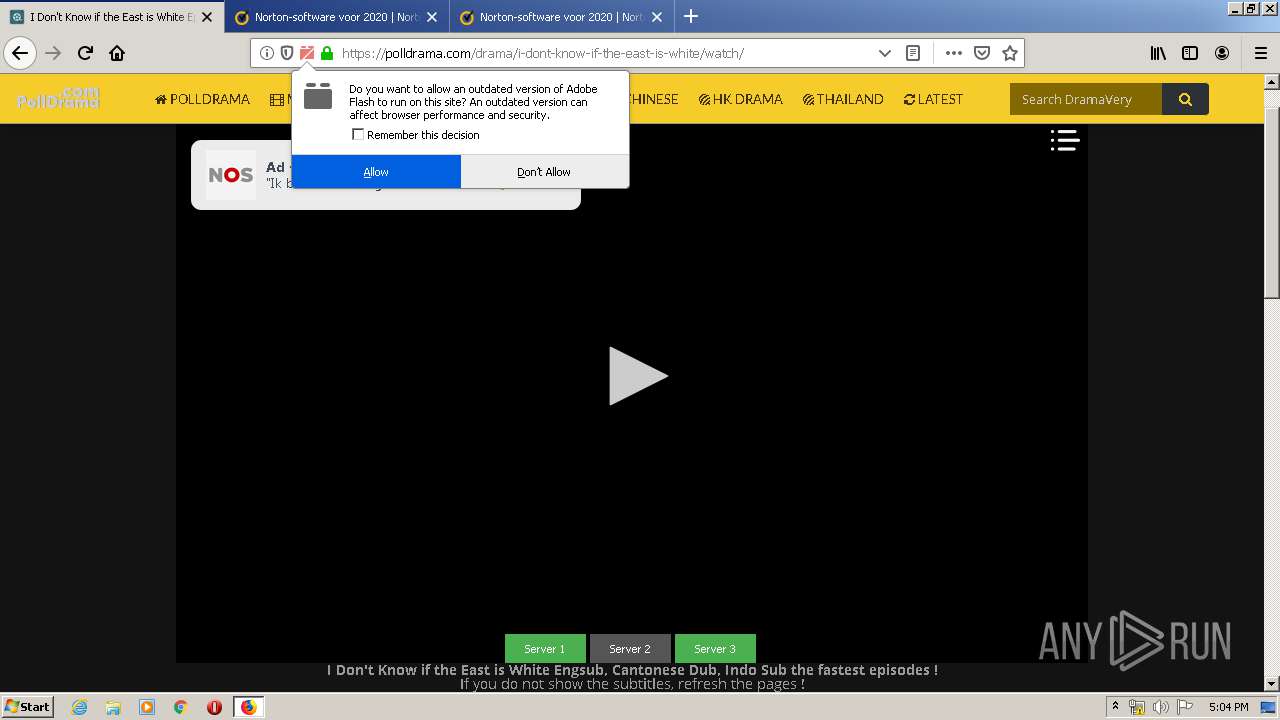Switch video source to Server 2
Screen dimensions: 1280x720
630,648
